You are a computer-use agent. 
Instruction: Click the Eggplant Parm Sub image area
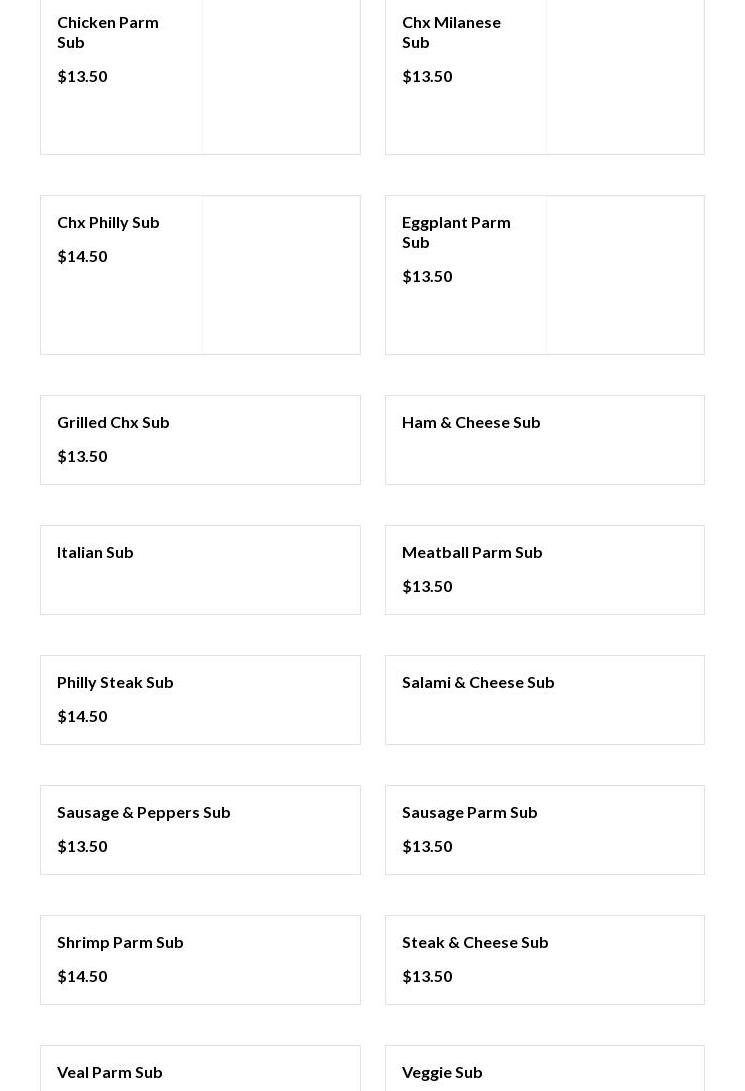[x=625, y=275]
